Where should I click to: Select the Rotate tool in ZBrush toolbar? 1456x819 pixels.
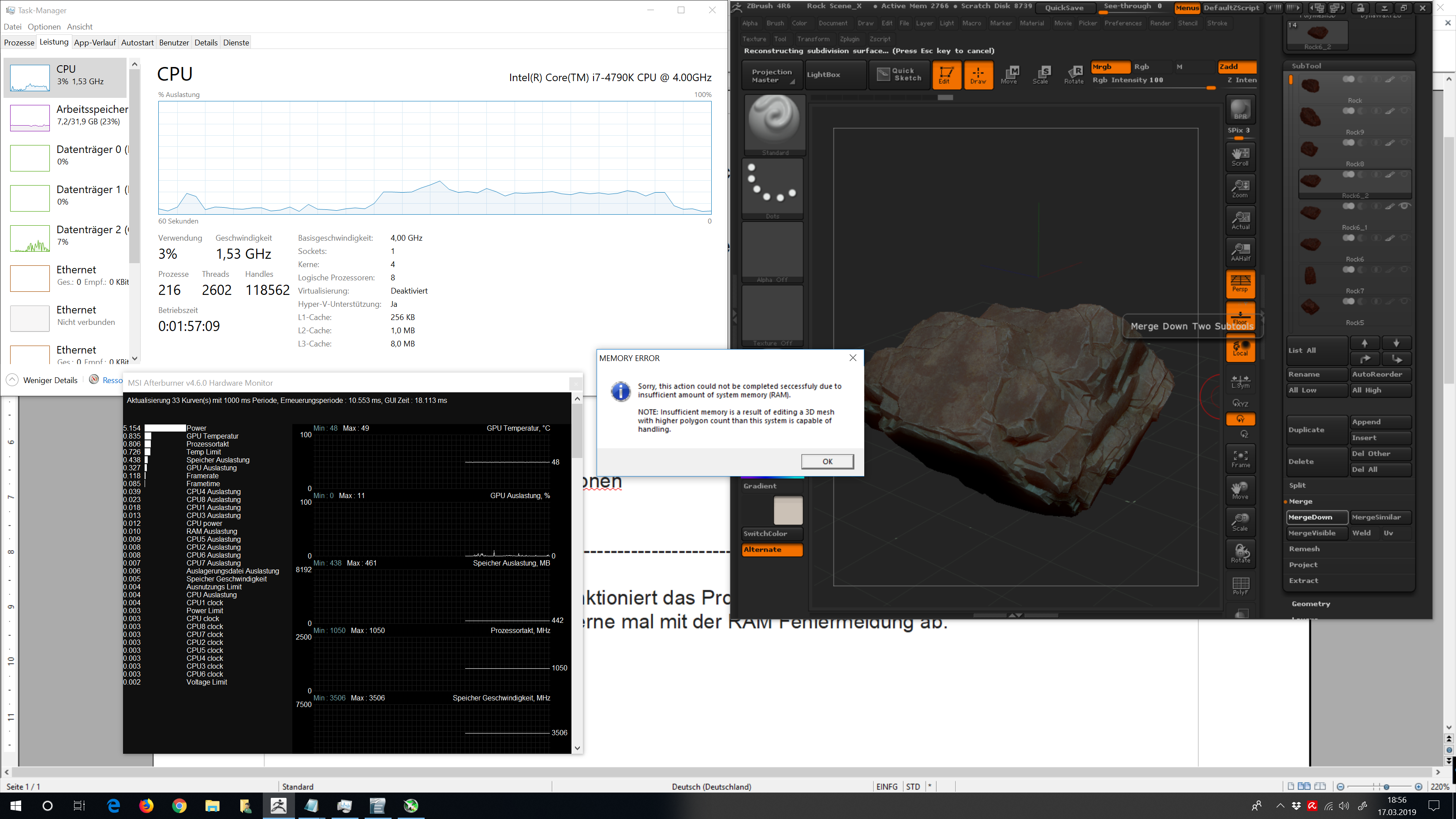click(x=1075, y=75)
